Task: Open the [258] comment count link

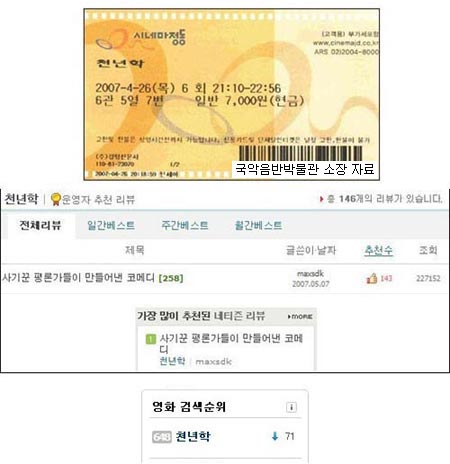Action: tap(171, 278)
